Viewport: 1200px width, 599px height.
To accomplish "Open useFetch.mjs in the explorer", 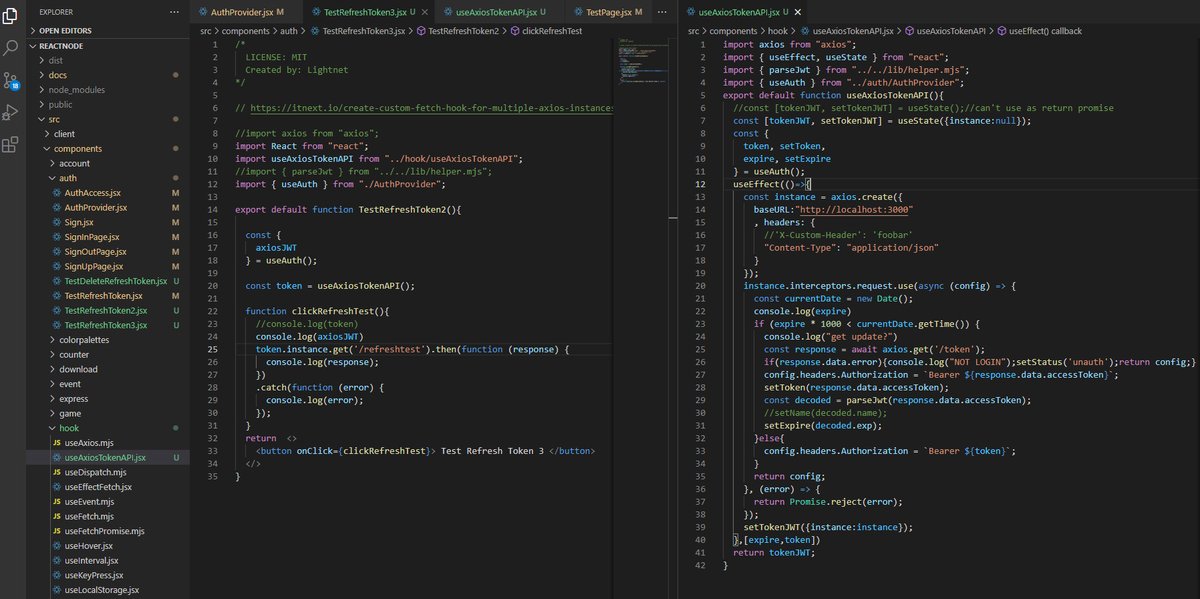I will [x=108, y=516].
